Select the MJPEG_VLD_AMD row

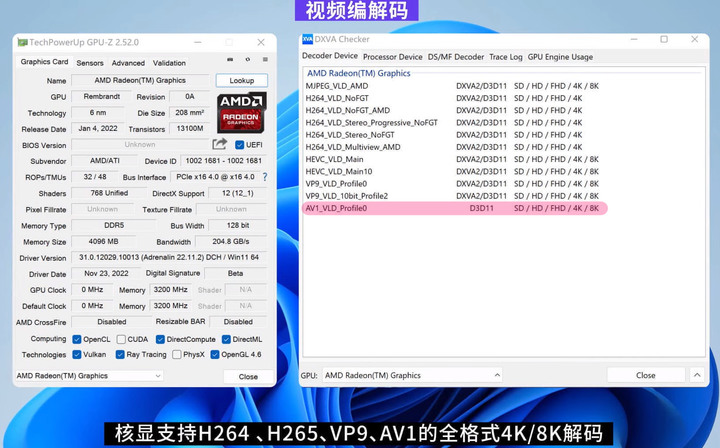click(x=452, y=86)
